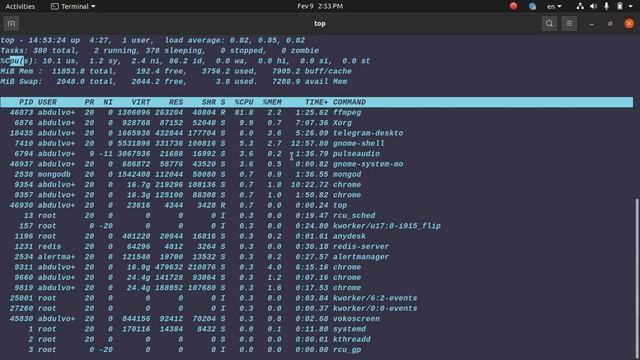Screen dimensions: 640x360
Task: Open the Activities overview
Action: pyautogui.click(x=20, y=6)
